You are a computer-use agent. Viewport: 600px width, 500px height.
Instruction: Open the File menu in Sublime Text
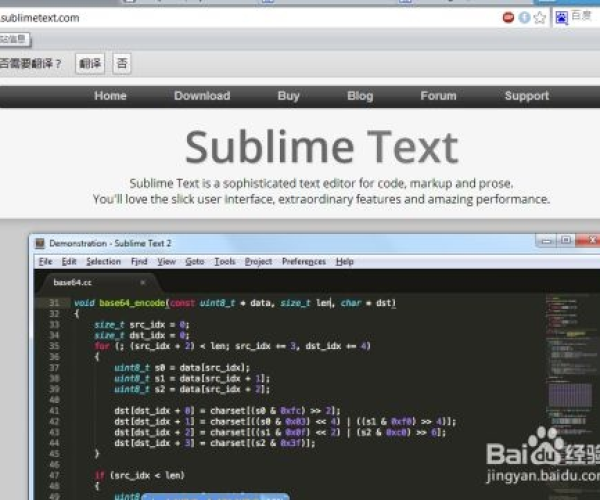click(46, 262)
